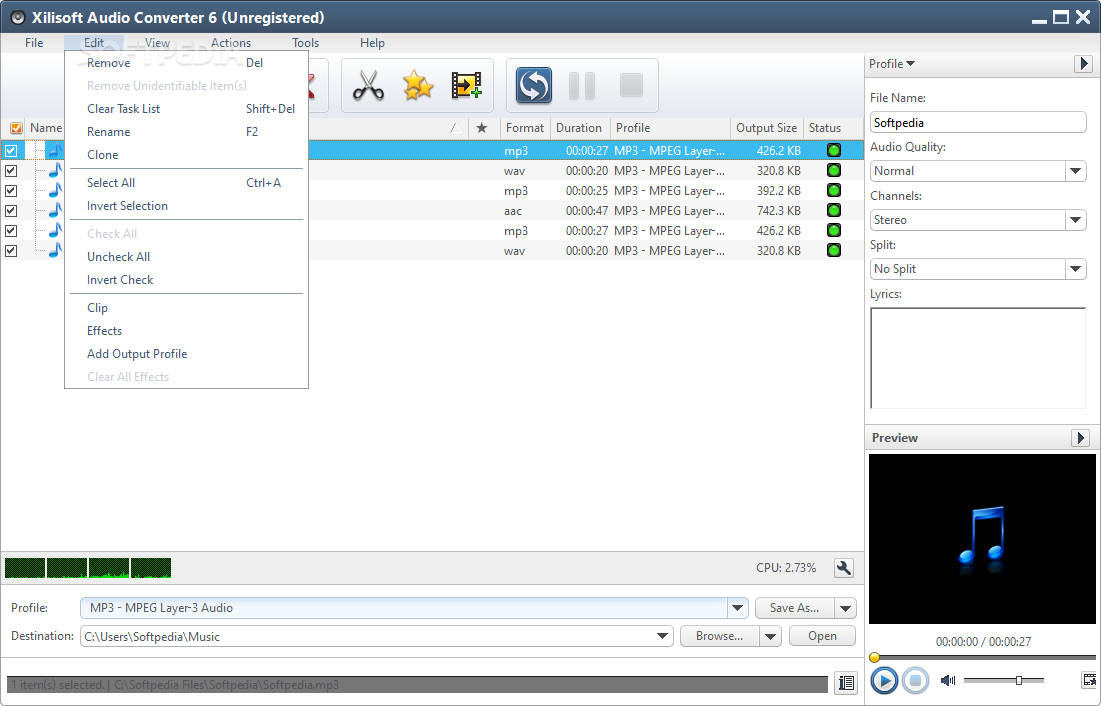Open the Tools menu

[x=305, y=43]
